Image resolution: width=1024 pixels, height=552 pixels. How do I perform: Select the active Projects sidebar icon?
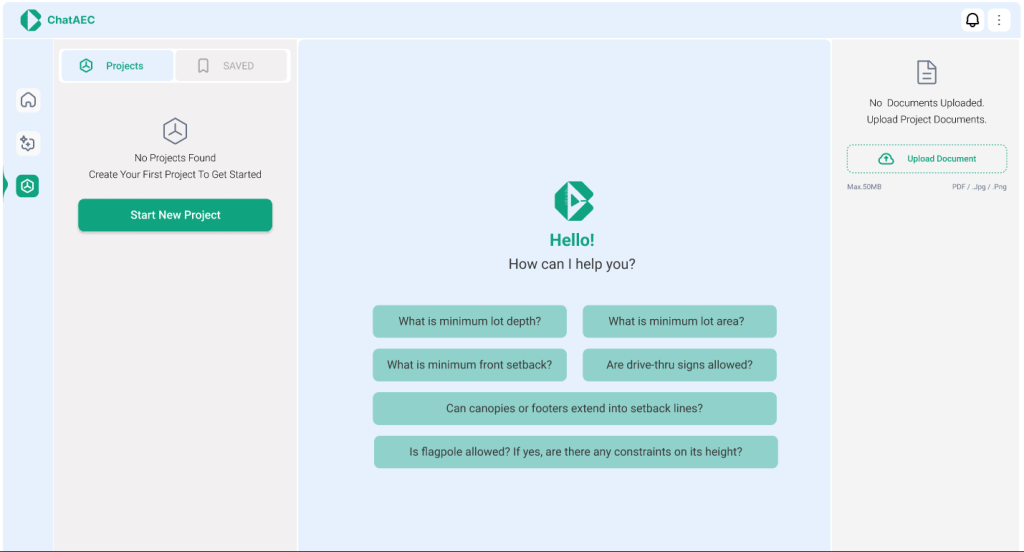click(28, 186)
